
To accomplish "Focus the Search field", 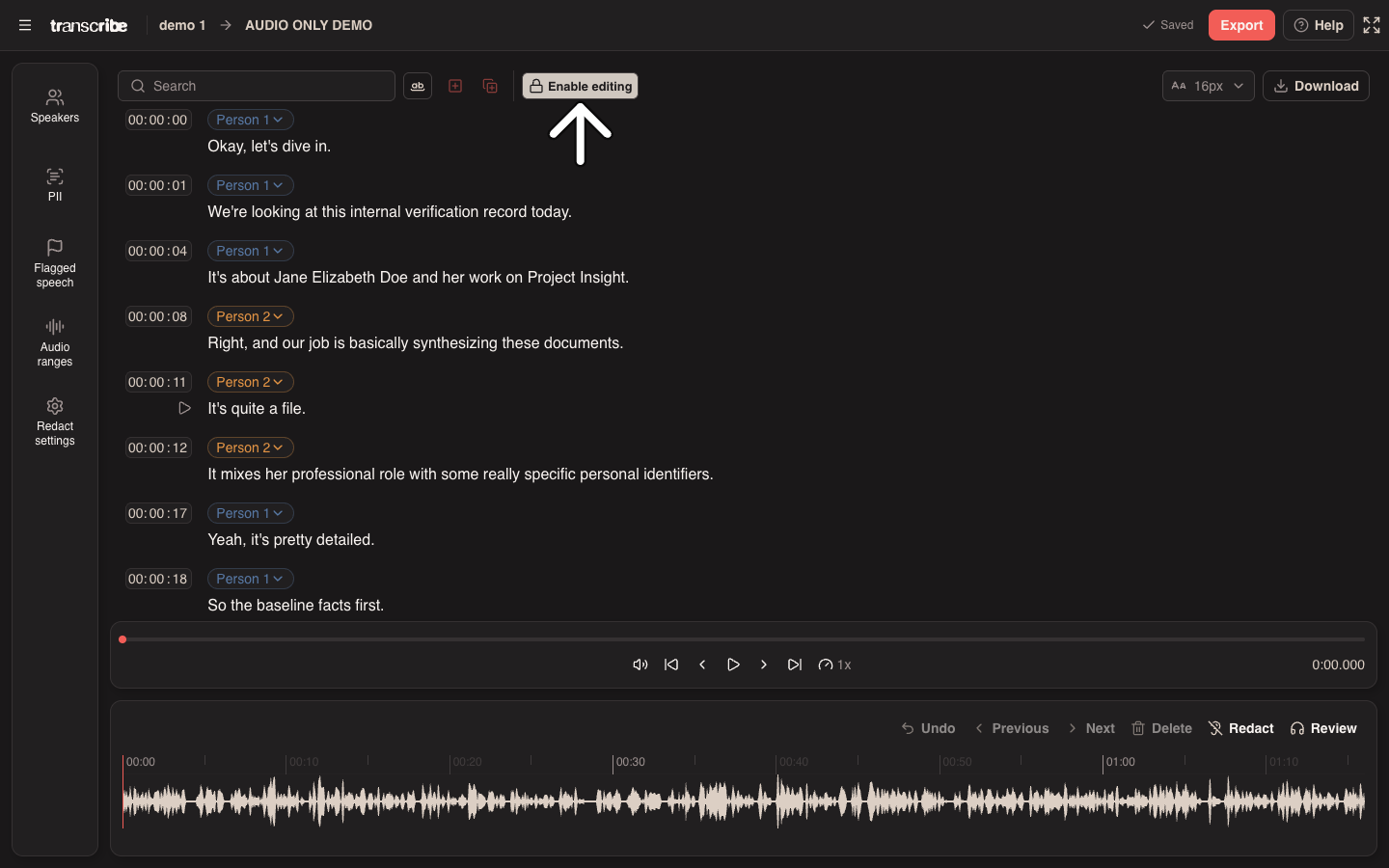I will pos(257,86).
